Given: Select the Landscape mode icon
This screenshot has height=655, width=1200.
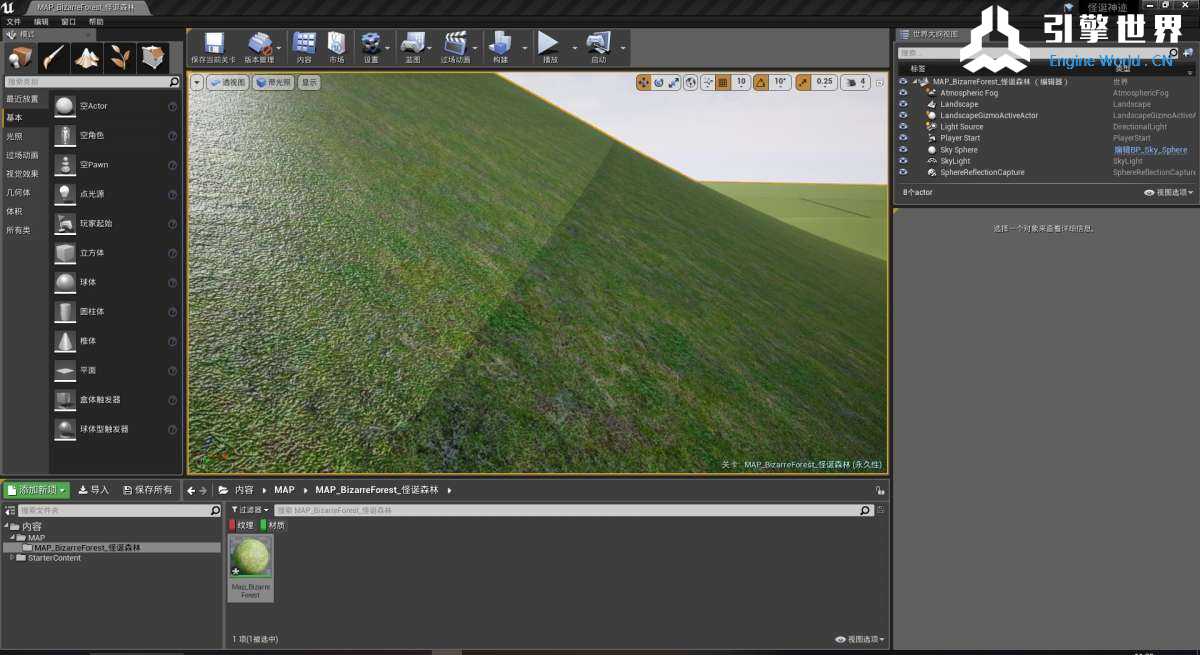Looking at the screenshot, I should (87, 58).
